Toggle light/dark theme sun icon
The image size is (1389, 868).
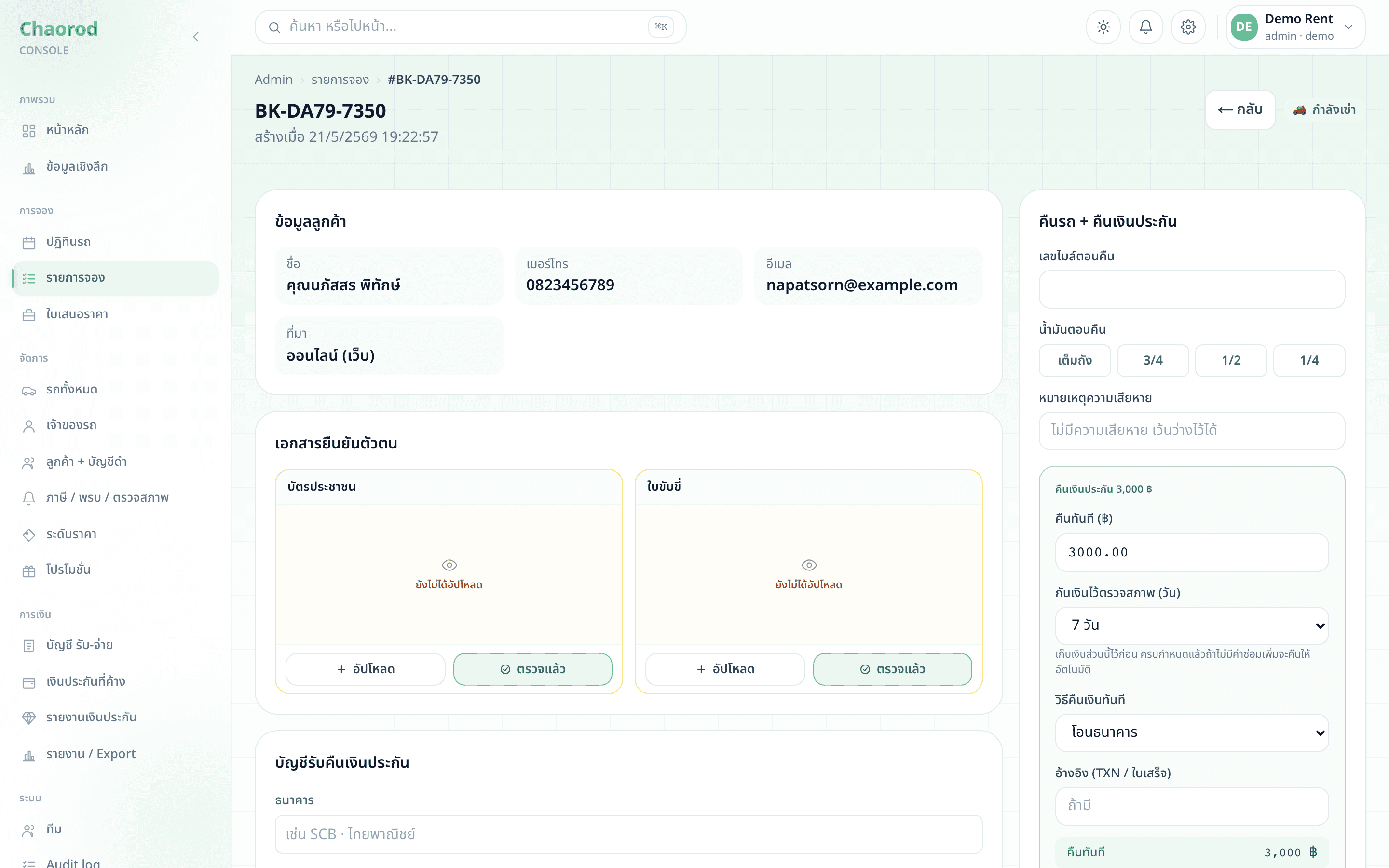pyautogui.click(x=1103, y=27)
